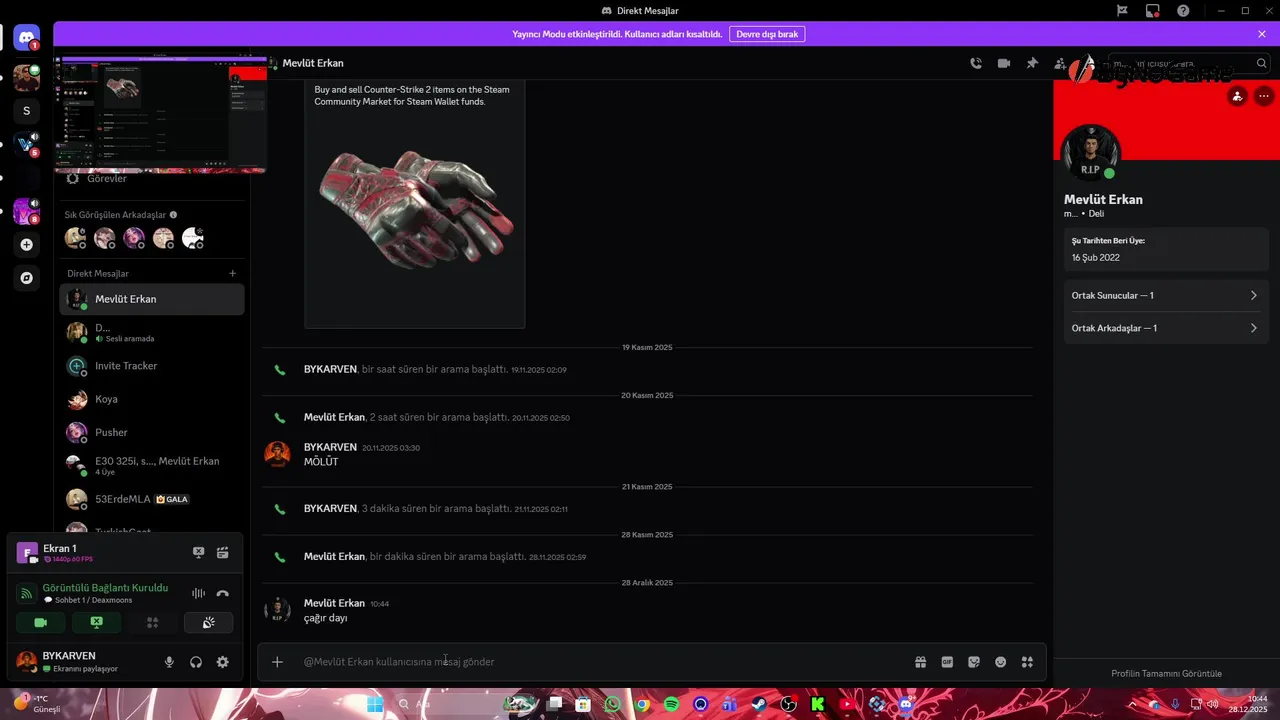Click Mevlüt Erkan name in profile panel

pyautogui.click(x=1103, y=199)
